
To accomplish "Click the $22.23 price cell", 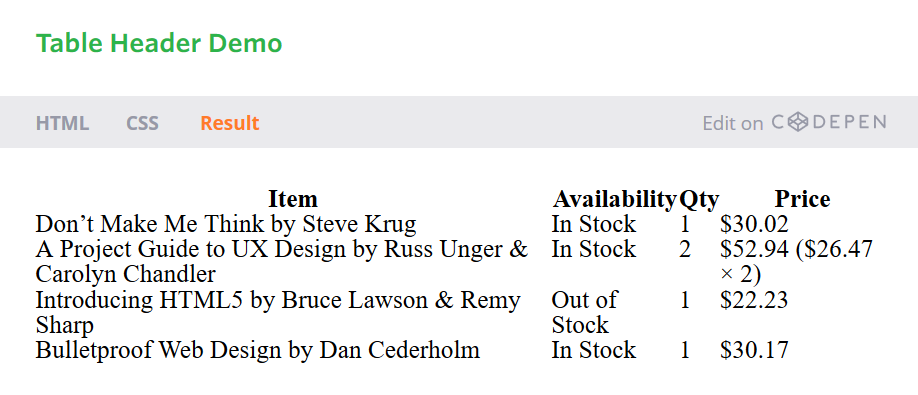I will pyautogui.click(x=754, y=300).
